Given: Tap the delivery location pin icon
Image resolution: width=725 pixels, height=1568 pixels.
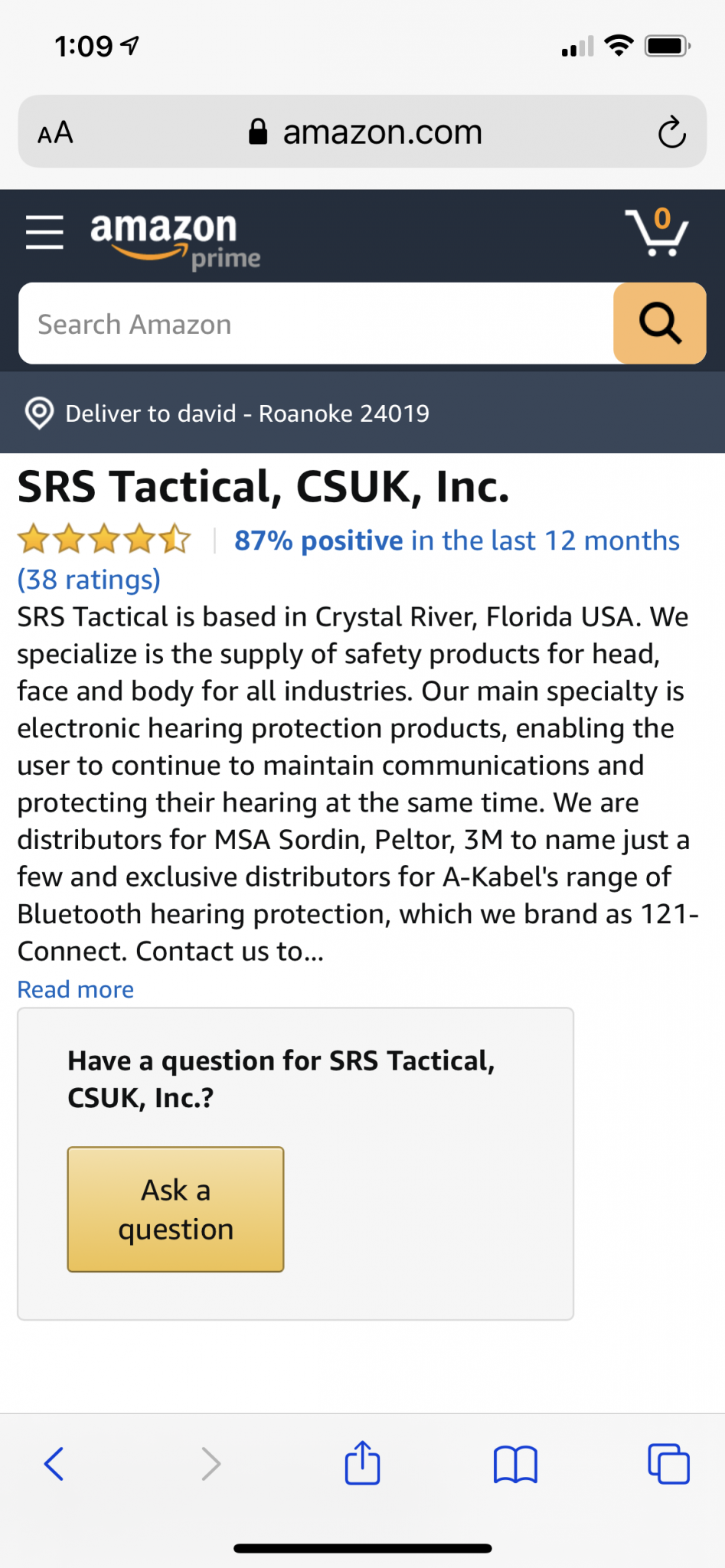Looking at the screenshot, I should tap(39, 413).
